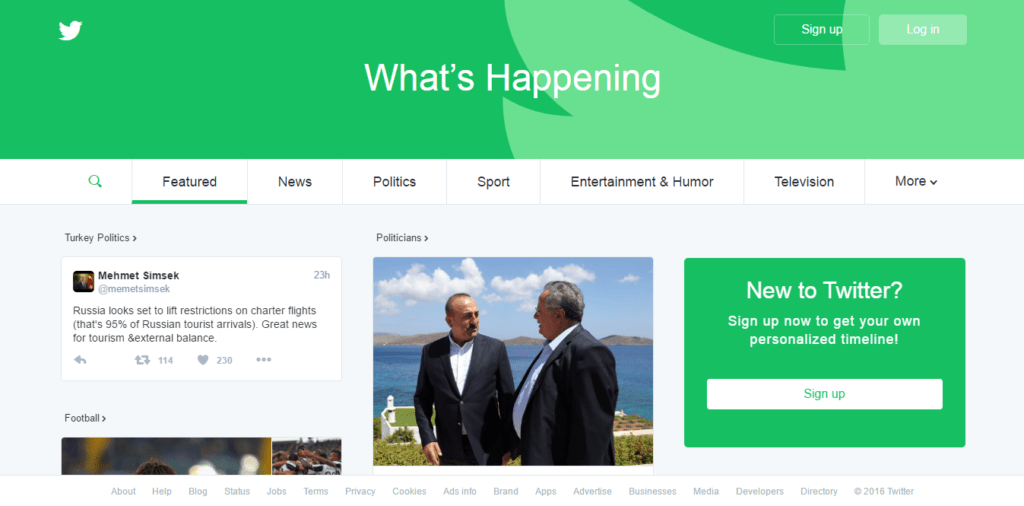
Task: Open search via magnifier icon
Action: (95, 182)
